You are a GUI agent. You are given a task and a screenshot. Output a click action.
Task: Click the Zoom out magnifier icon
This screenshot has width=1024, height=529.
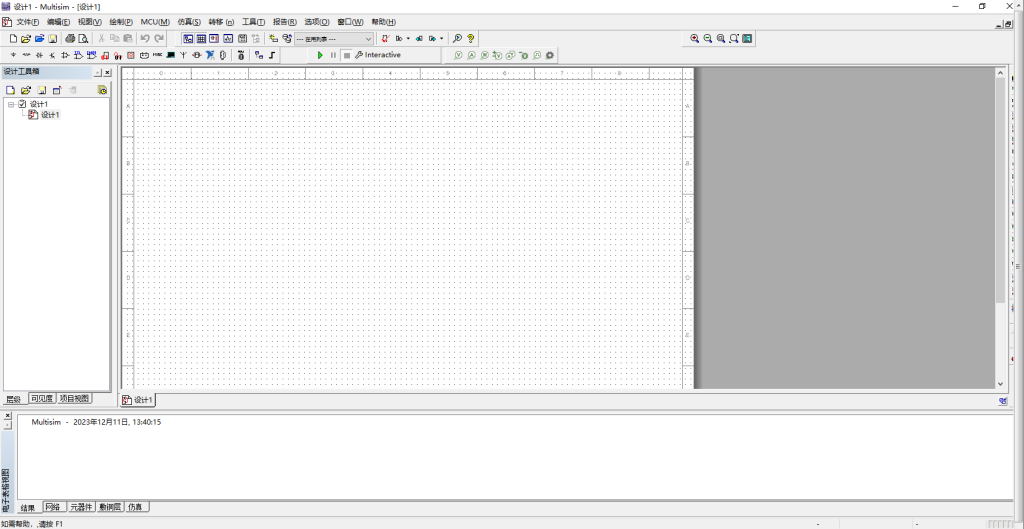[x=707, y=38]
